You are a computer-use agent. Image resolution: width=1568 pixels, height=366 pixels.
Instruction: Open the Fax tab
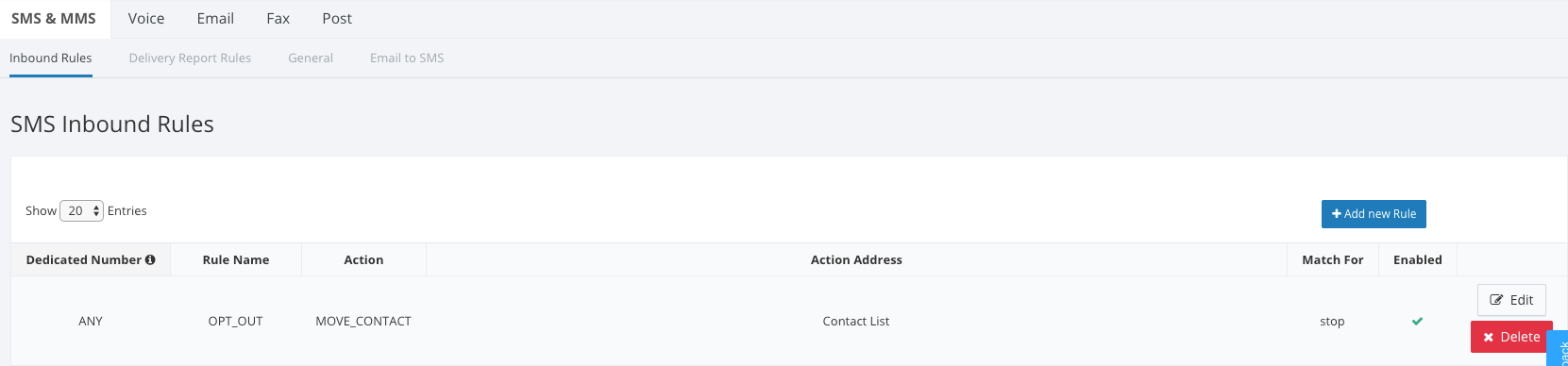pos(278,19)
